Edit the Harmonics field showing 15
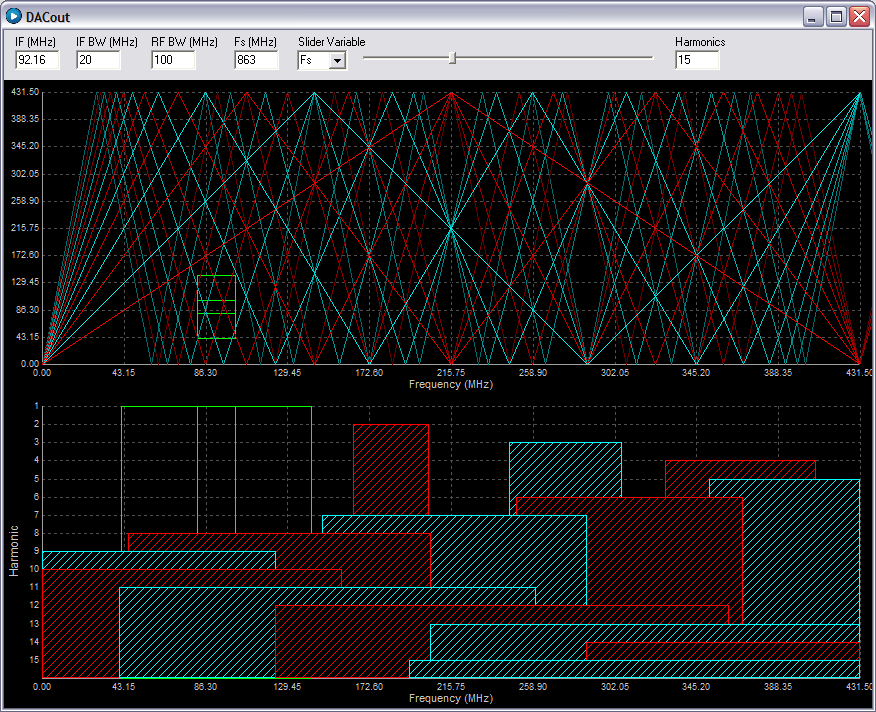 (x=697, y=61)
